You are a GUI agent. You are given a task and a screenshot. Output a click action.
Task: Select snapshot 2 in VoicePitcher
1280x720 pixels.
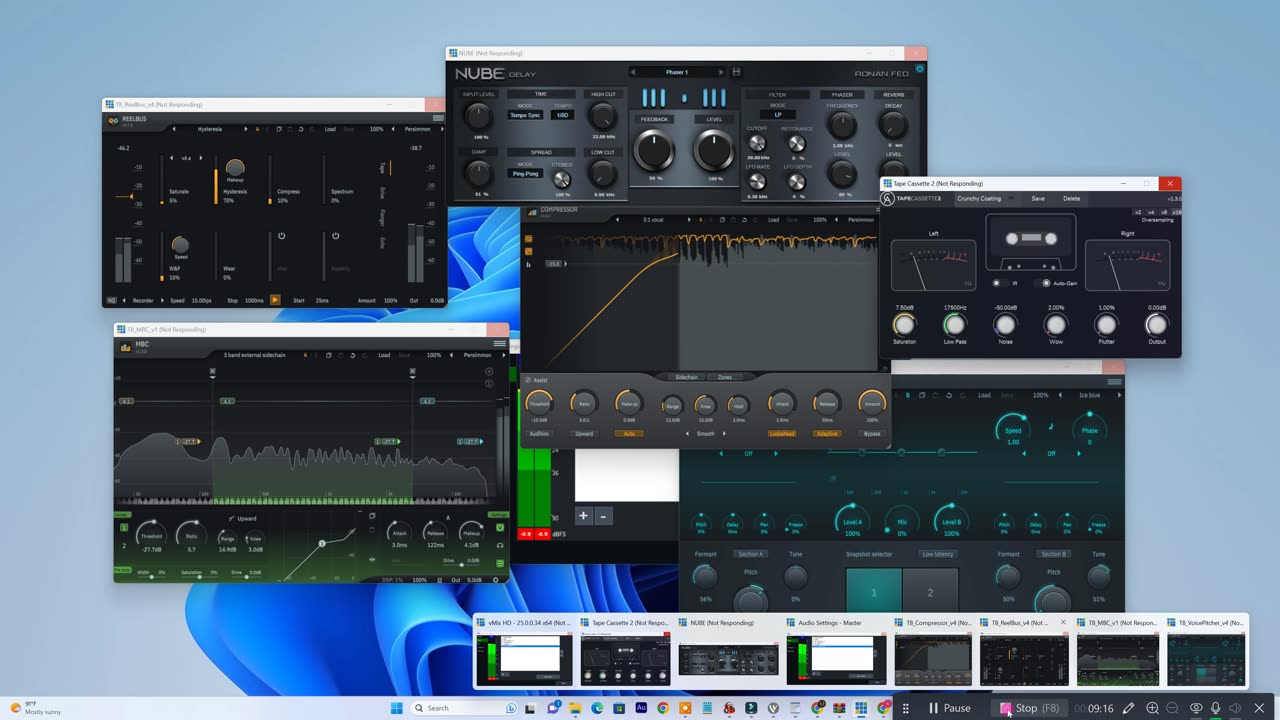click(x=930, y=592)
